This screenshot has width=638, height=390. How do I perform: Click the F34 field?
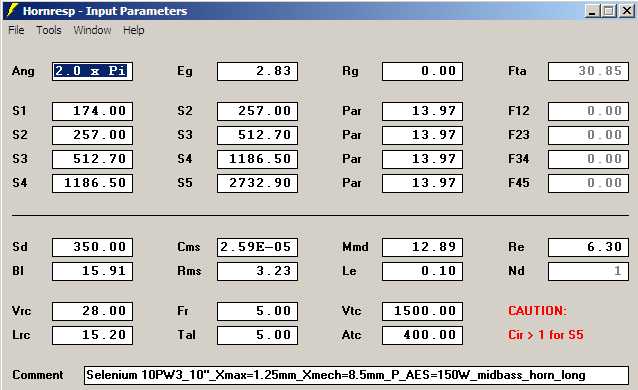tap(588, 159)
